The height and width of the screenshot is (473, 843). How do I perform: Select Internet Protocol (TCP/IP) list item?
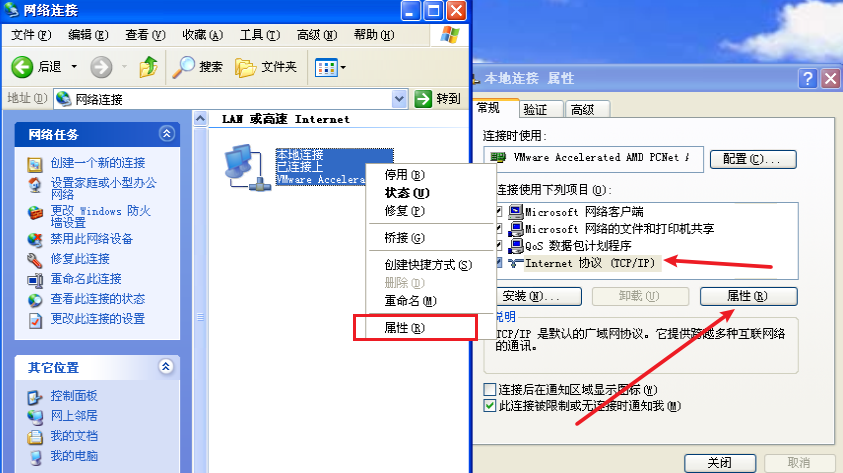(x=590, y=263)
